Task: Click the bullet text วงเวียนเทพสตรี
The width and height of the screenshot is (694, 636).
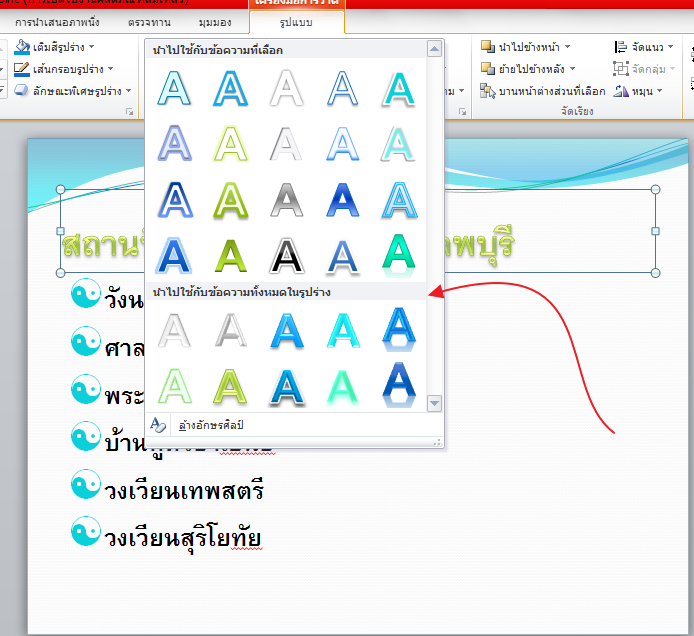Action: coord(184,490)
